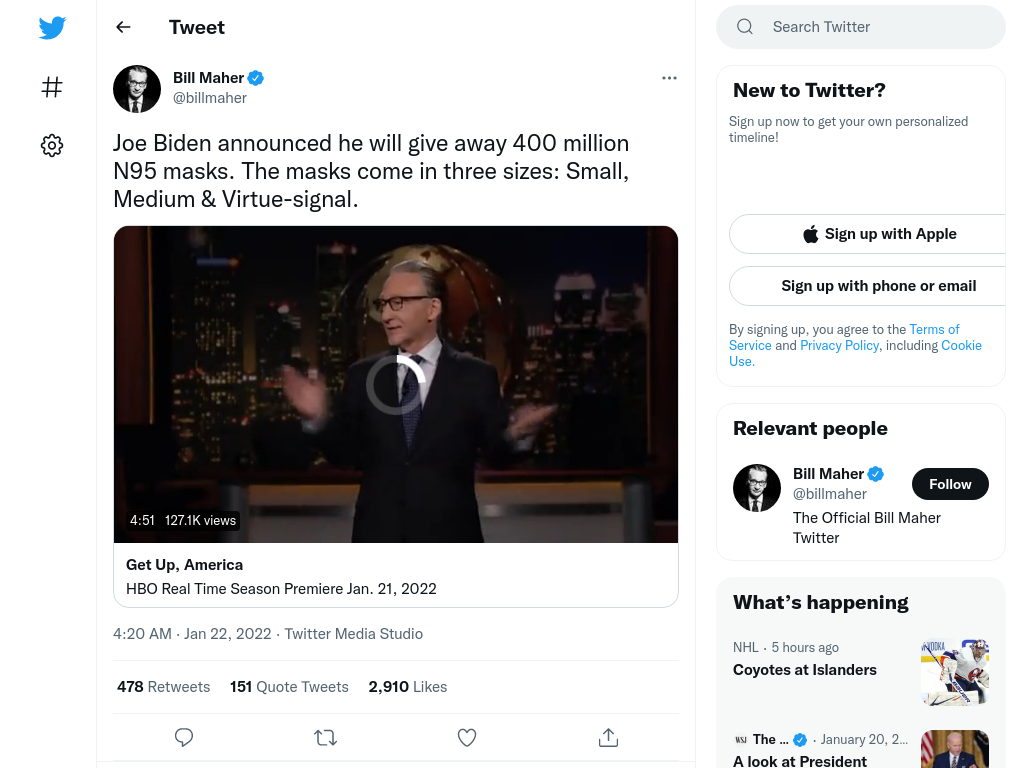View the 151 Quote Tweets
Screen dimensions: 1024x768
[x=289, y=686]
